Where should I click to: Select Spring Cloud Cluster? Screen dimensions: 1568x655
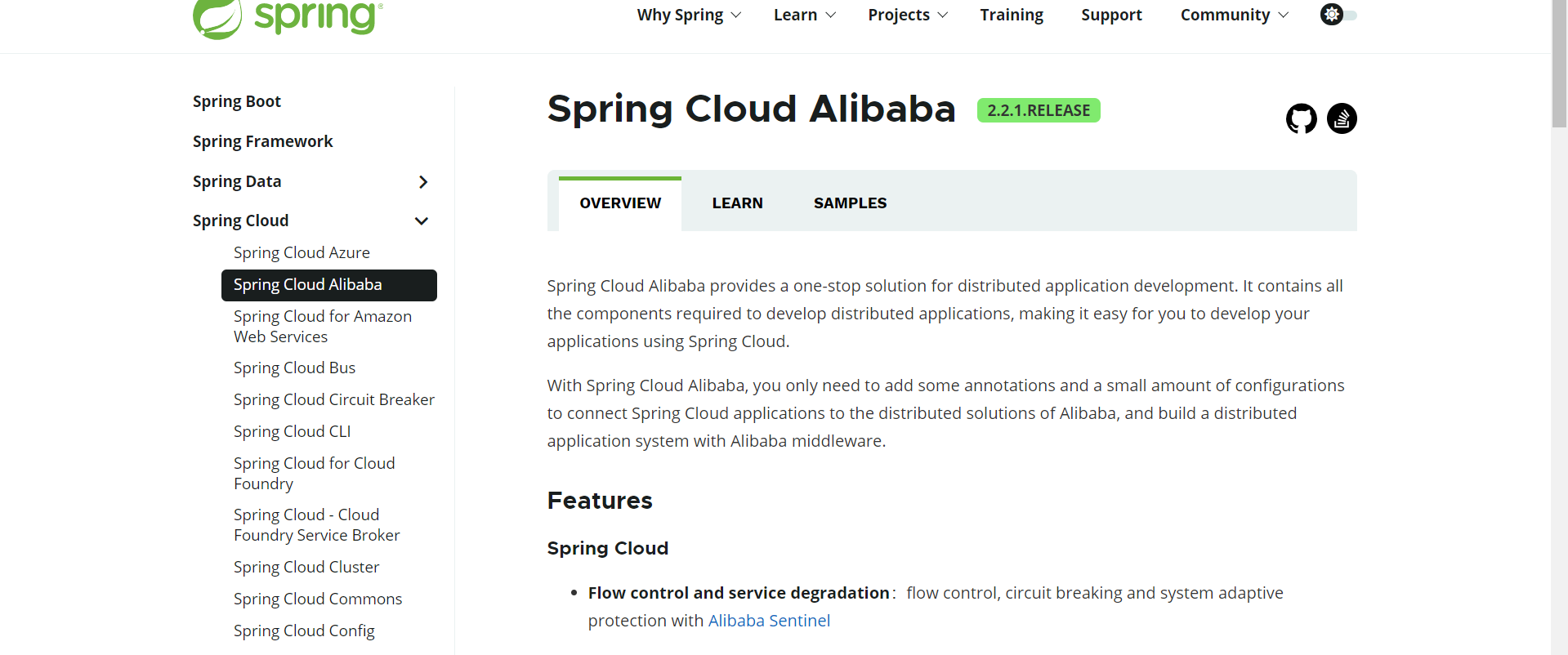306,567
